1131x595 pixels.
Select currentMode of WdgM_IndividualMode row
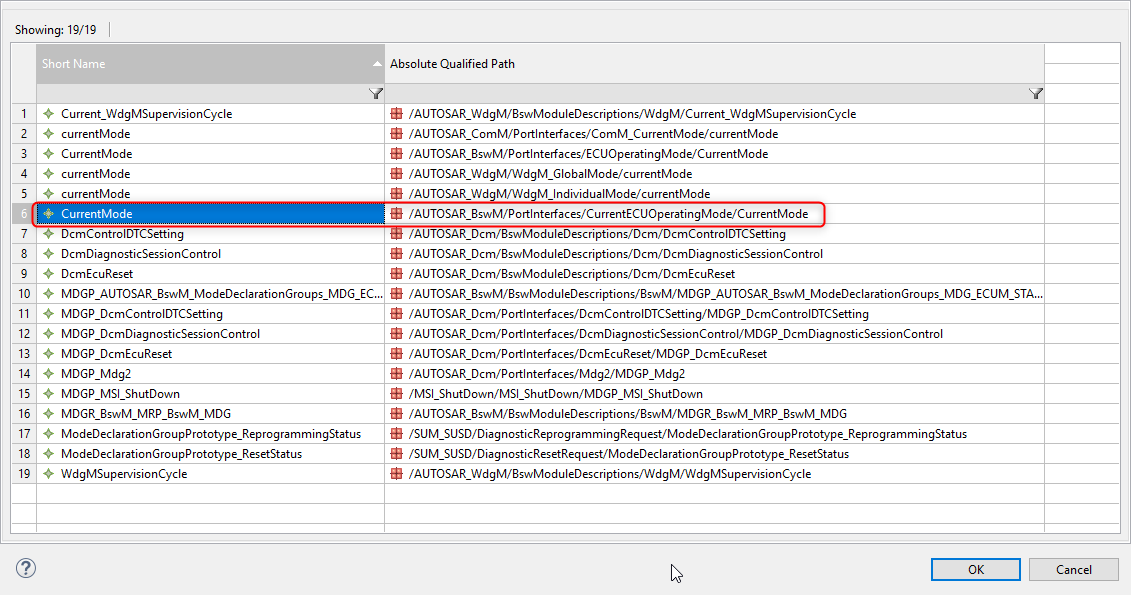[x=95, y=194]
